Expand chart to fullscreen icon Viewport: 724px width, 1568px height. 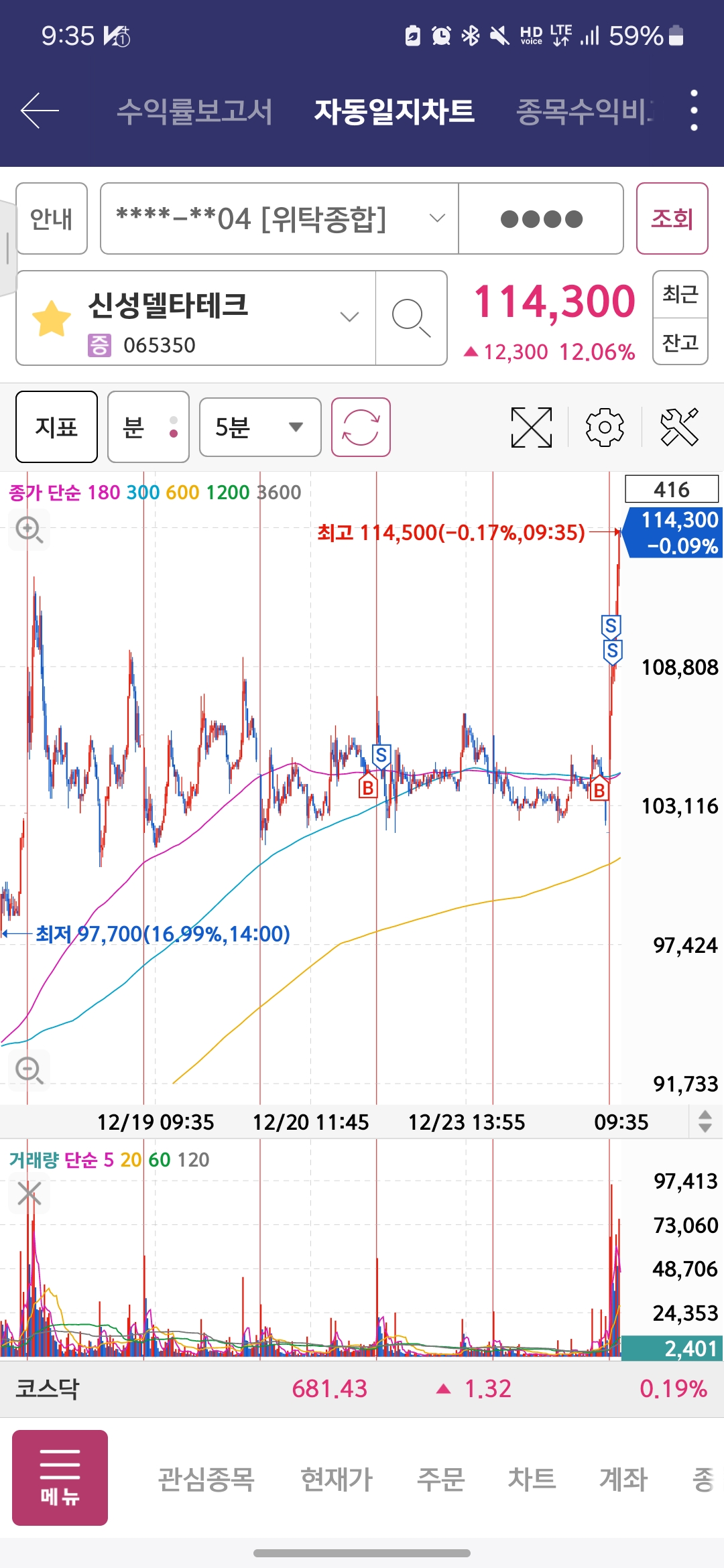(531, 428)
